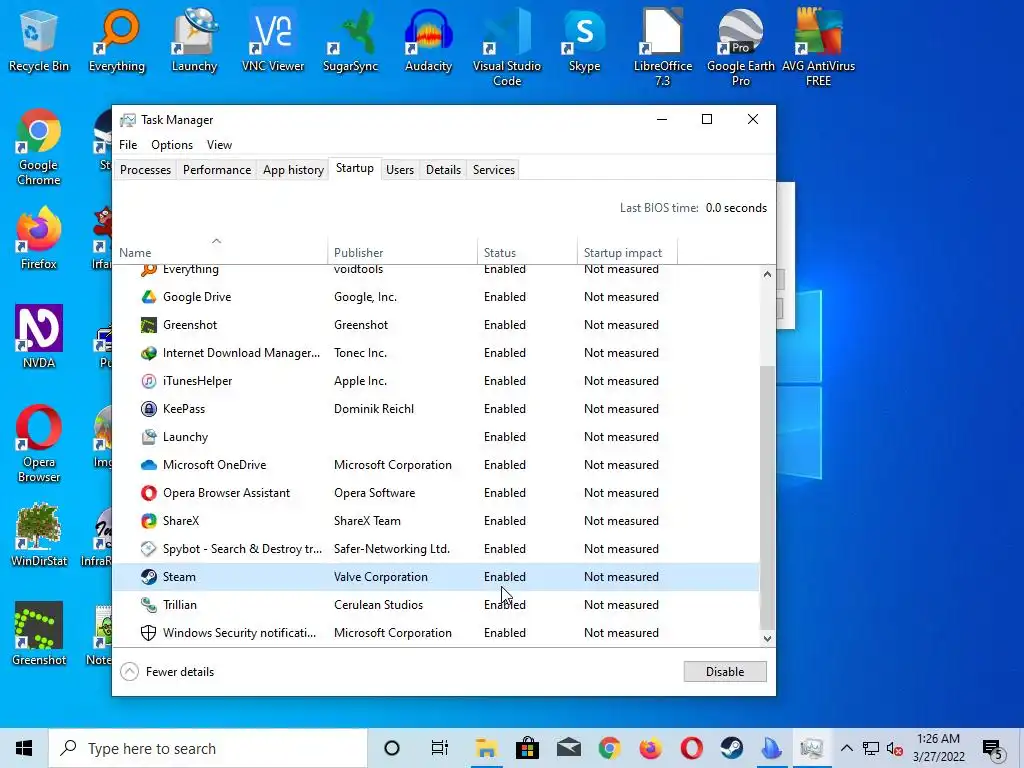Open the notification center icon
The height and width of the screenshot is (768, 1024).
[x=993, y=748]
